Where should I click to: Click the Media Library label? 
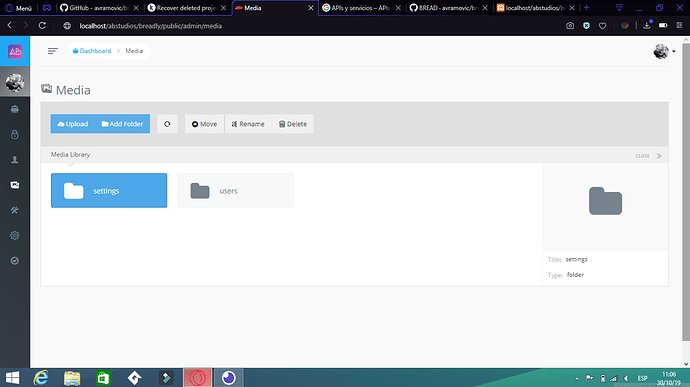pos(70,155)
